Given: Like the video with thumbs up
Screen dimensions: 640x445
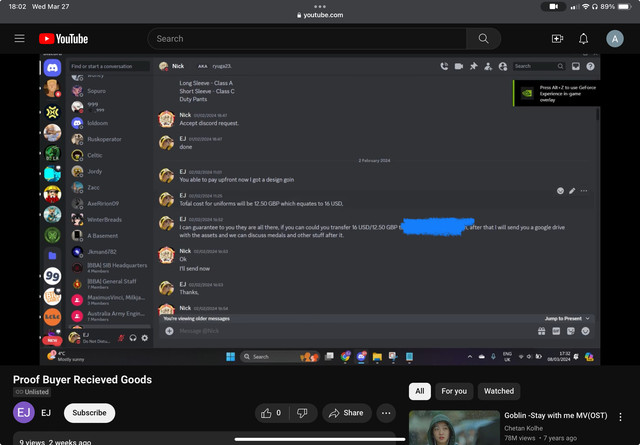Looking at the screenshot, I should (x=271, y=413).
